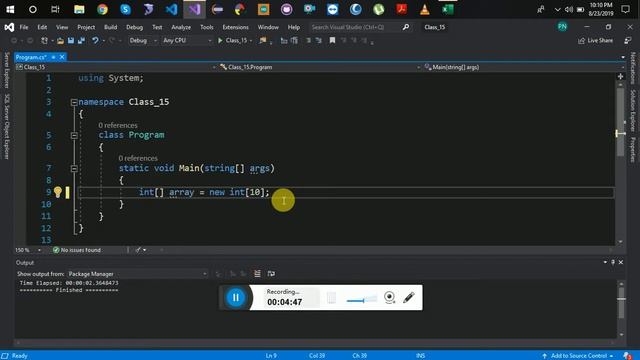The width and height of the screenshot is (640, 360).
Task: Open the Debug configuration dropdown
Action: (142, 40)
